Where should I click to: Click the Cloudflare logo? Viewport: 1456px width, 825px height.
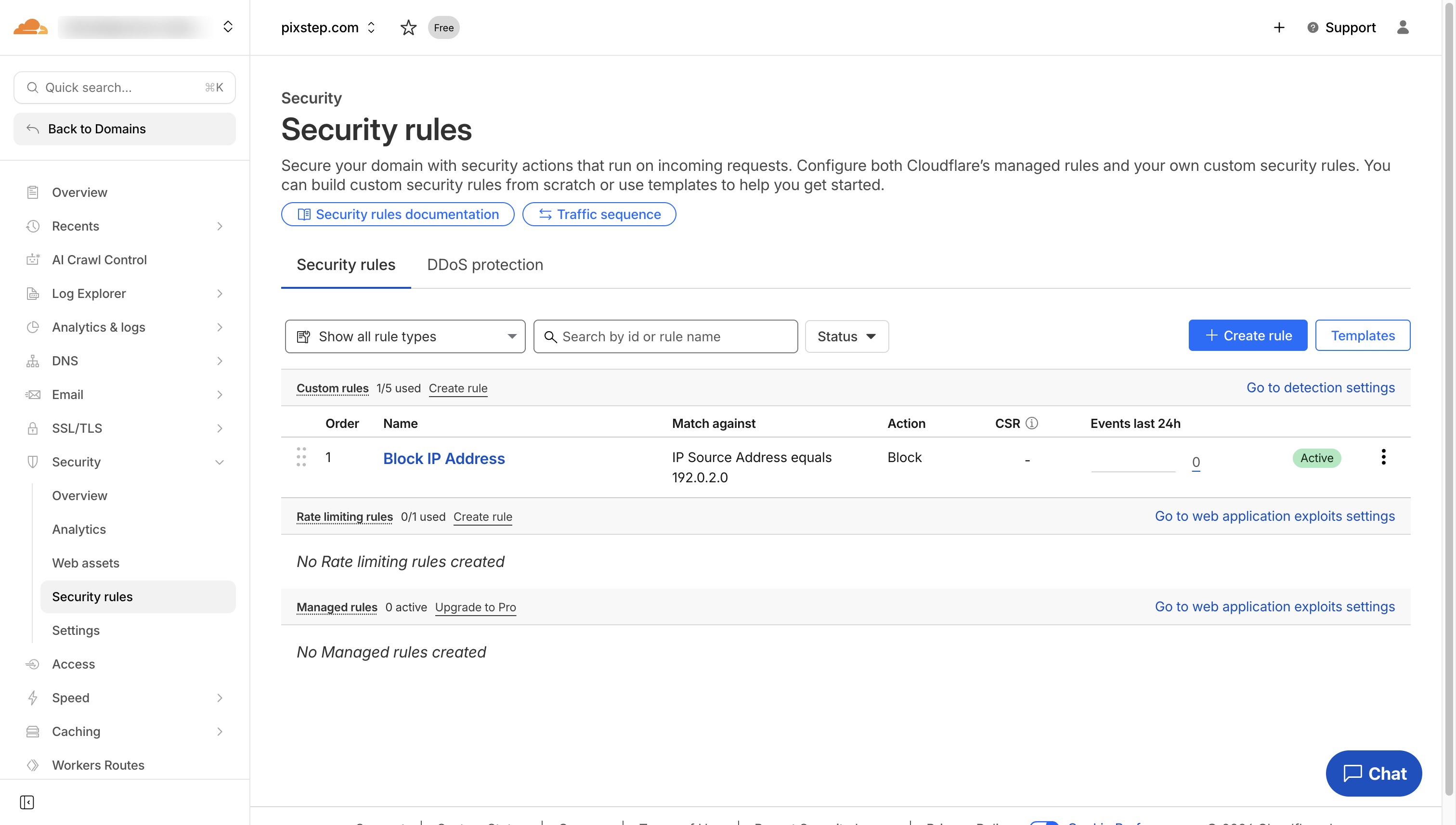tap(29, 26)
